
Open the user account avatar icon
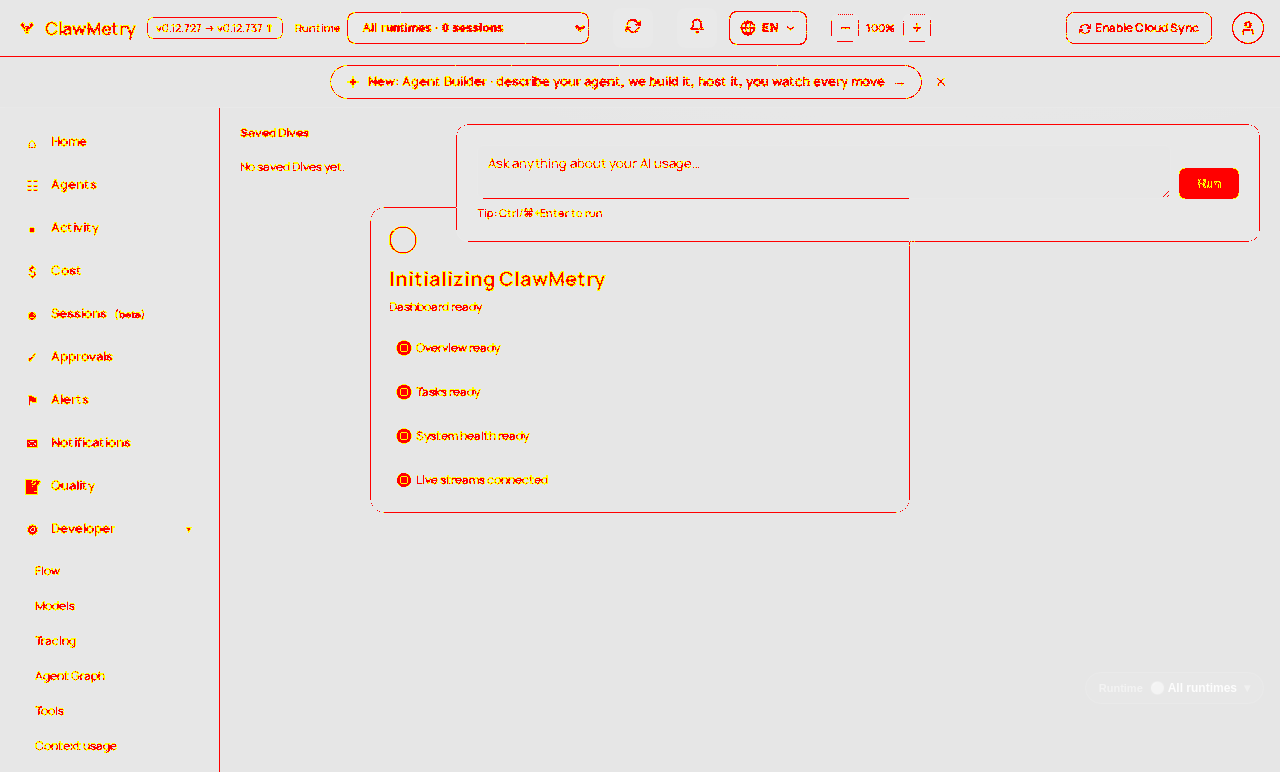(1247, 28)
